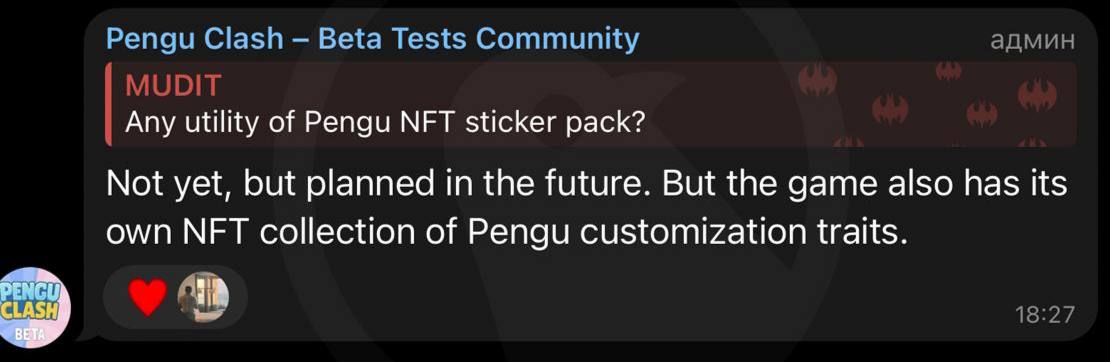Viewport: 1110px width, 362px height.
Task: Jump to quoted message about sticker pack utility
Action: [x=591, y=103]
